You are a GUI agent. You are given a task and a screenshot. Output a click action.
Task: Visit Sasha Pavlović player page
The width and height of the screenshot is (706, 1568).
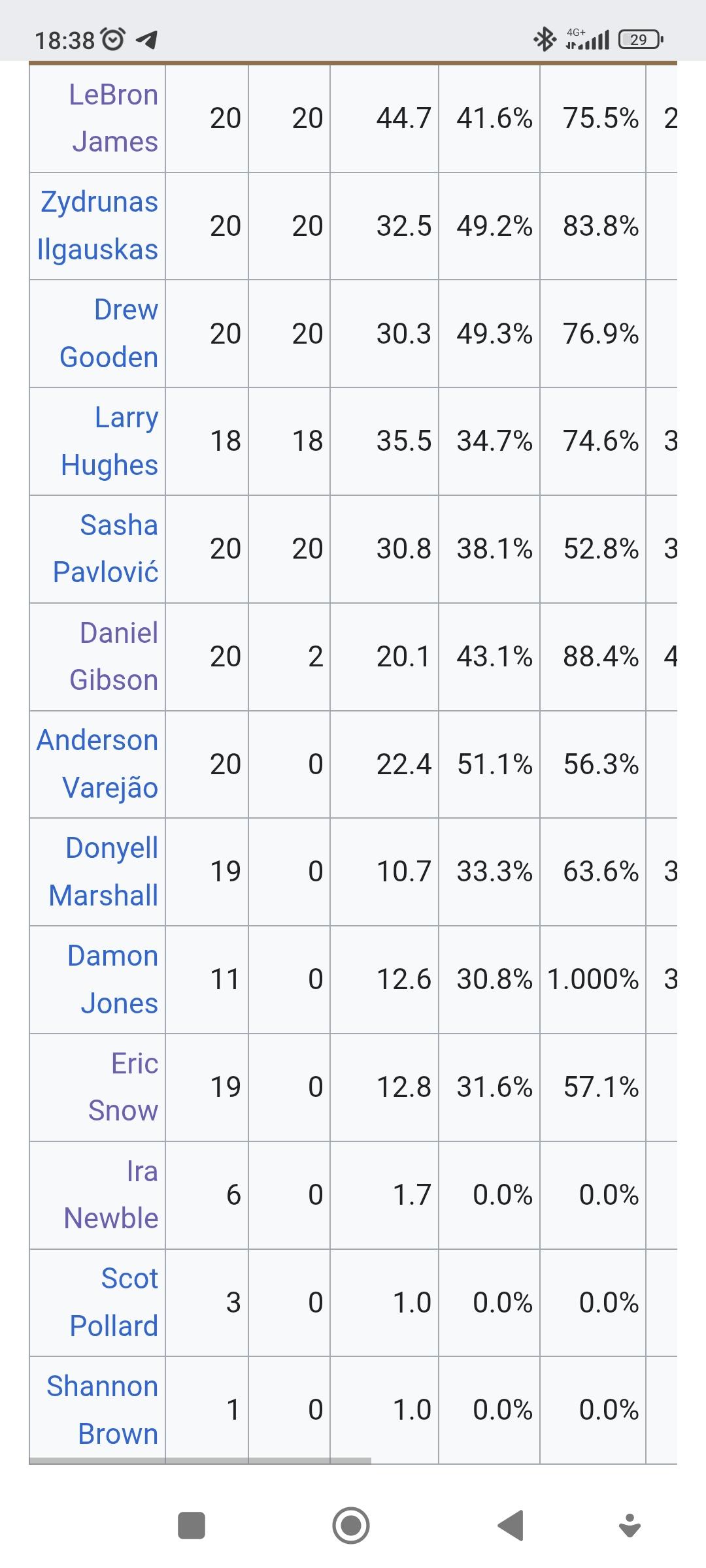click(106, 549)
